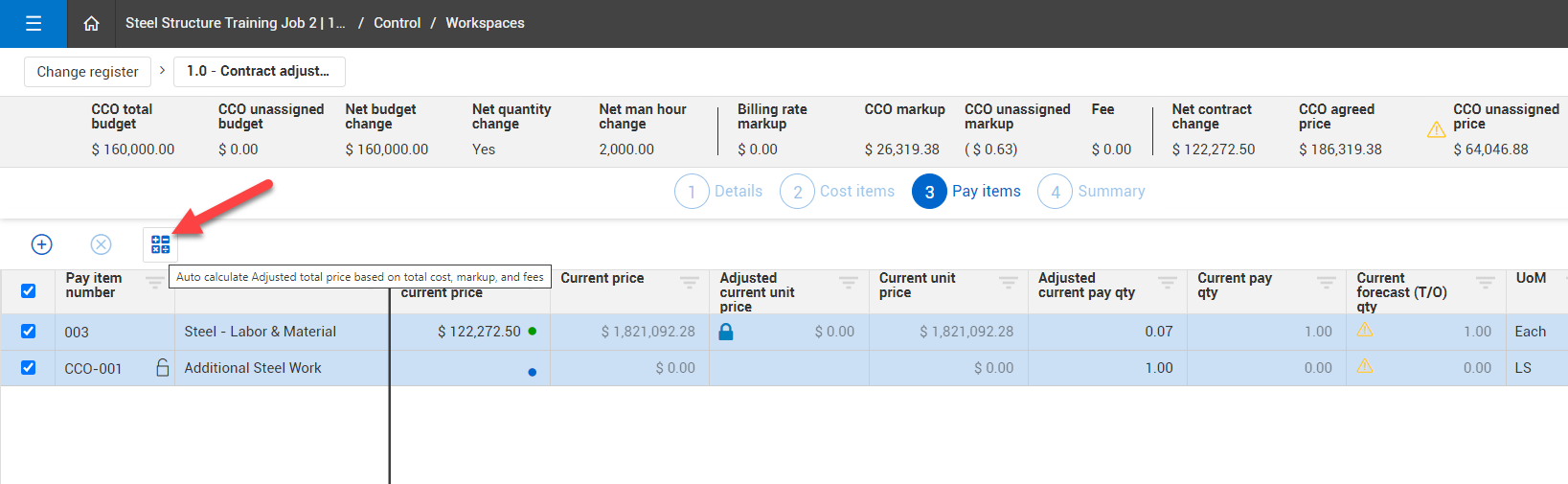Screen dimensions: 1568x484
Task: Toggle the select-all header checkbox
Action: pyautogui.click(x=29, y=290)
